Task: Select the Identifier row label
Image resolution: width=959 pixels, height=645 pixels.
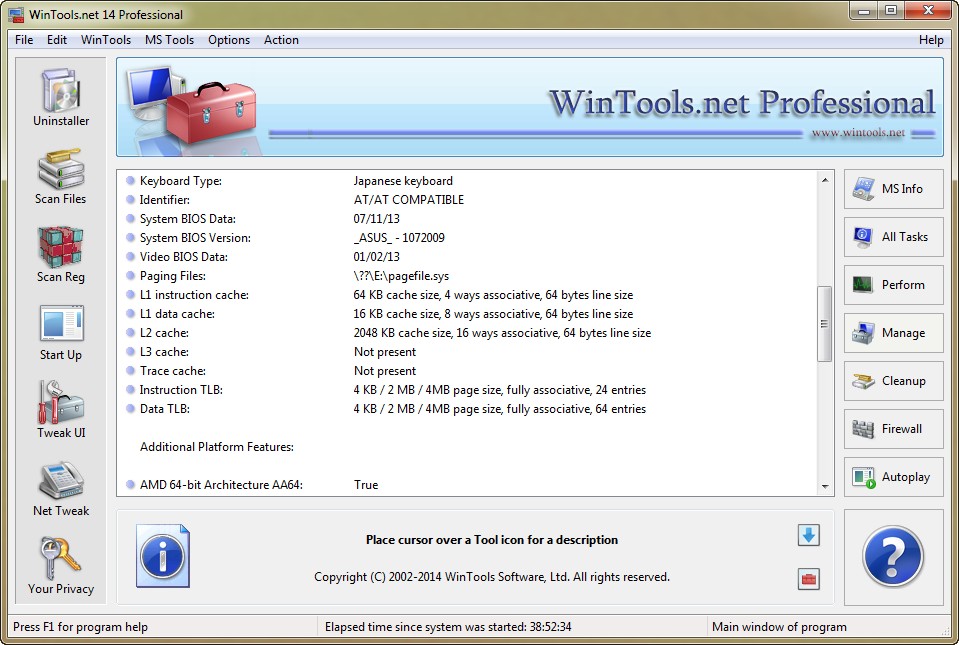Action: coord(165,200)
